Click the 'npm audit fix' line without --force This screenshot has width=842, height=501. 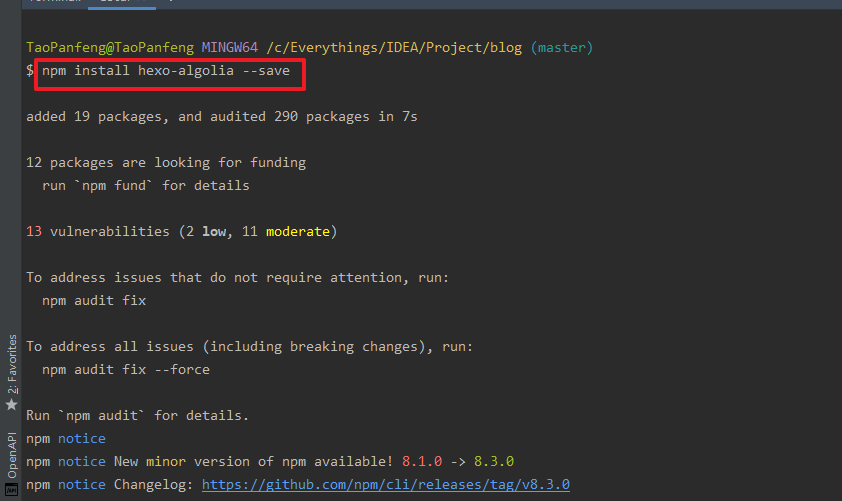[x=94, y=300]
